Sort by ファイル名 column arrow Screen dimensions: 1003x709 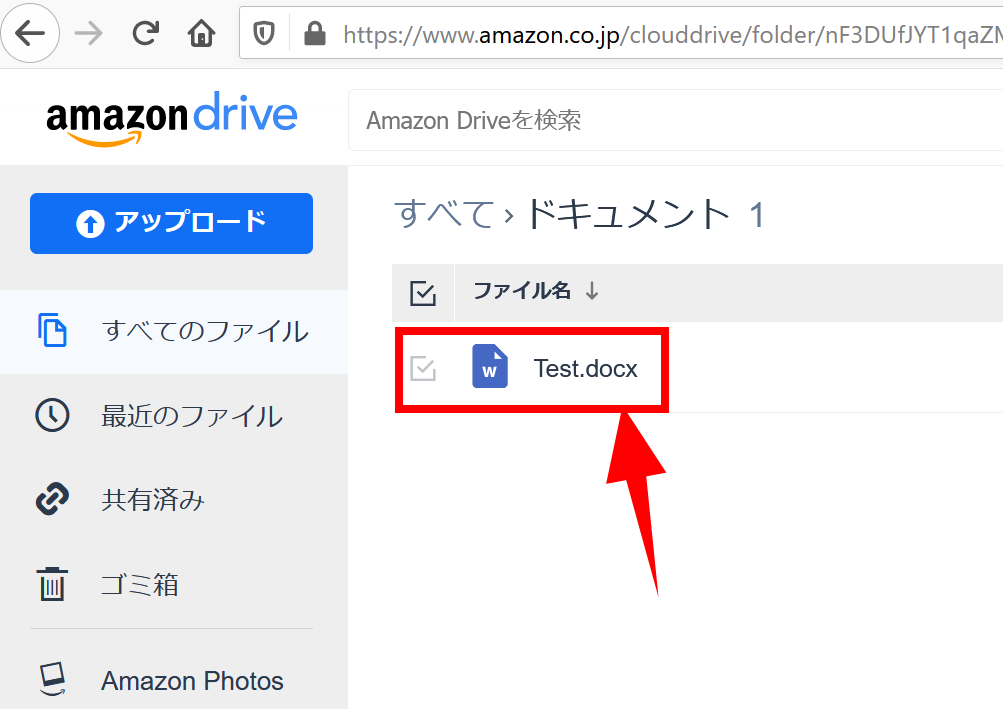tap(592, 291)
